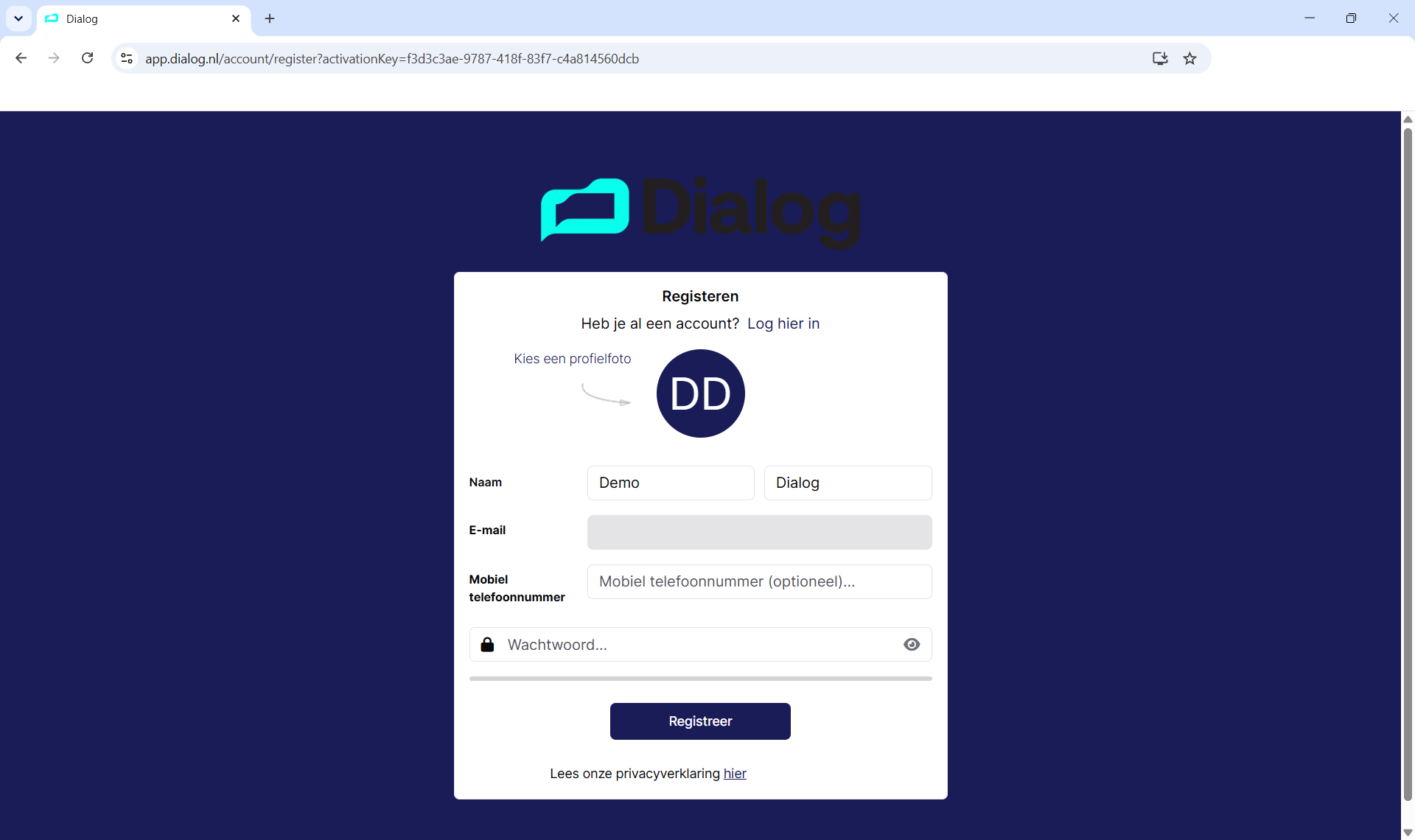Click the 'E-mail' label
Image resolution: width=1415 pixels, height=840 pixels.
coord(487,531)
